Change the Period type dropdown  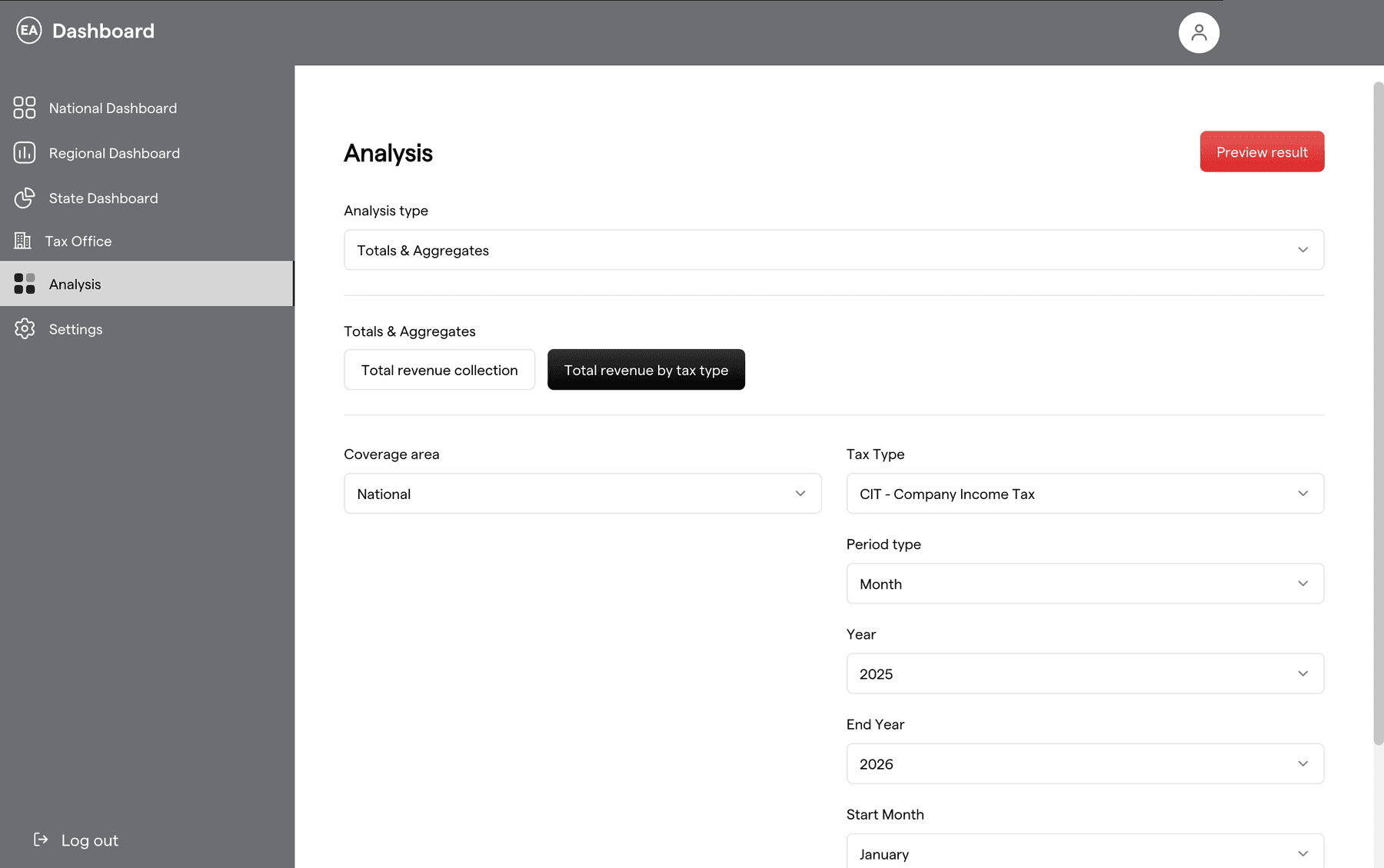[1085, 584]
